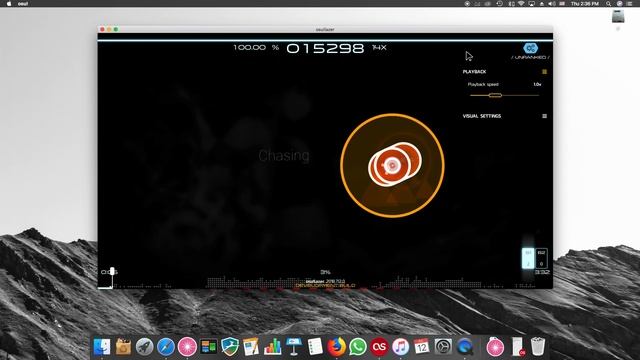Open the osu! application menu
Viewport: 640px width, 360px height.
tap(23, 3)
